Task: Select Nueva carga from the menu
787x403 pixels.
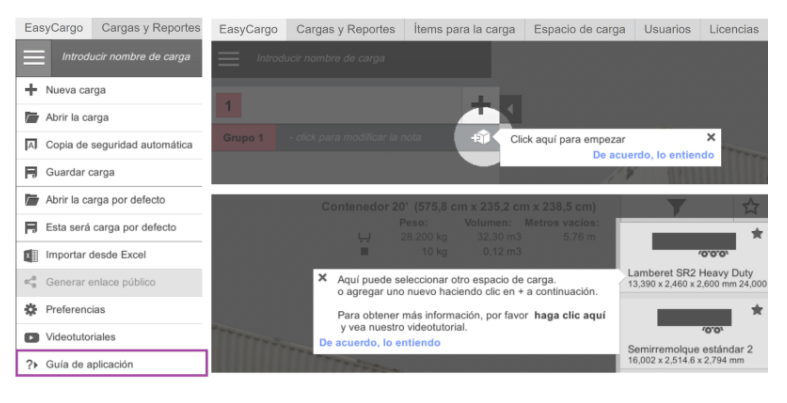Action: [x=75, y=90]
